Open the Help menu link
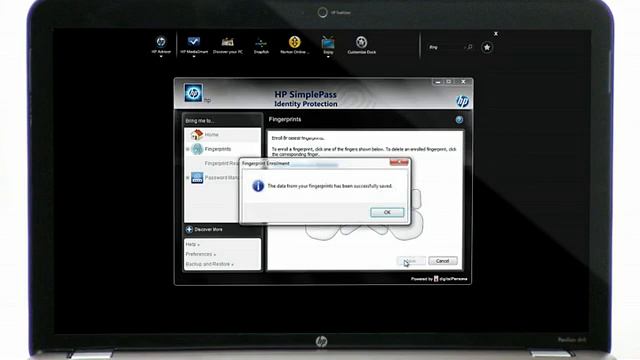This screenshot has height=360, width=640. point(192,244)
